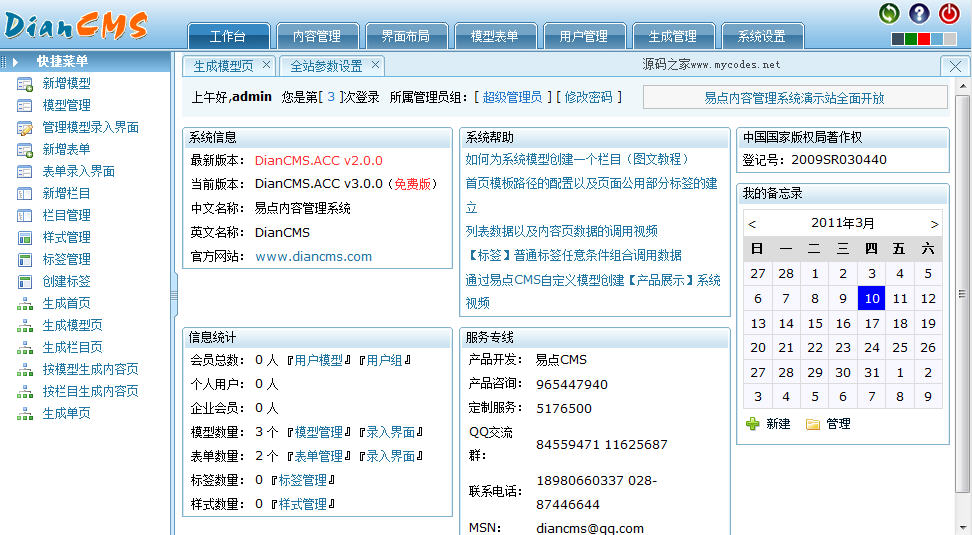Click sitemap icon beside 生成栏目页
The width and height of the screenshot is (972, 535).
pyautogui.click(x=25, y=348)
